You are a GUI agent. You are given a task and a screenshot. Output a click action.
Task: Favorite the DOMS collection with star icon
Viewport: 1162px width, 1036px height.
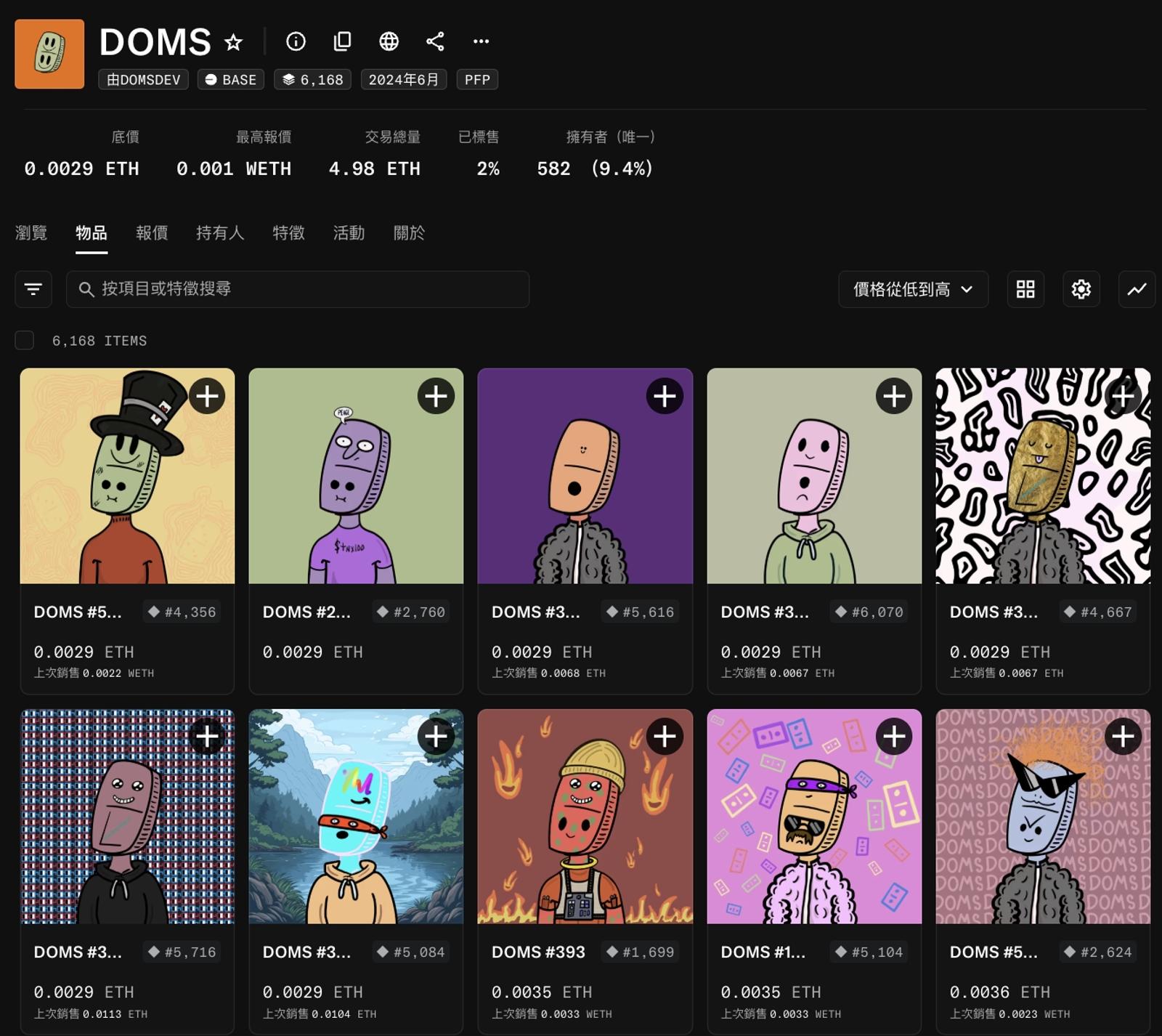coord(233,42)
